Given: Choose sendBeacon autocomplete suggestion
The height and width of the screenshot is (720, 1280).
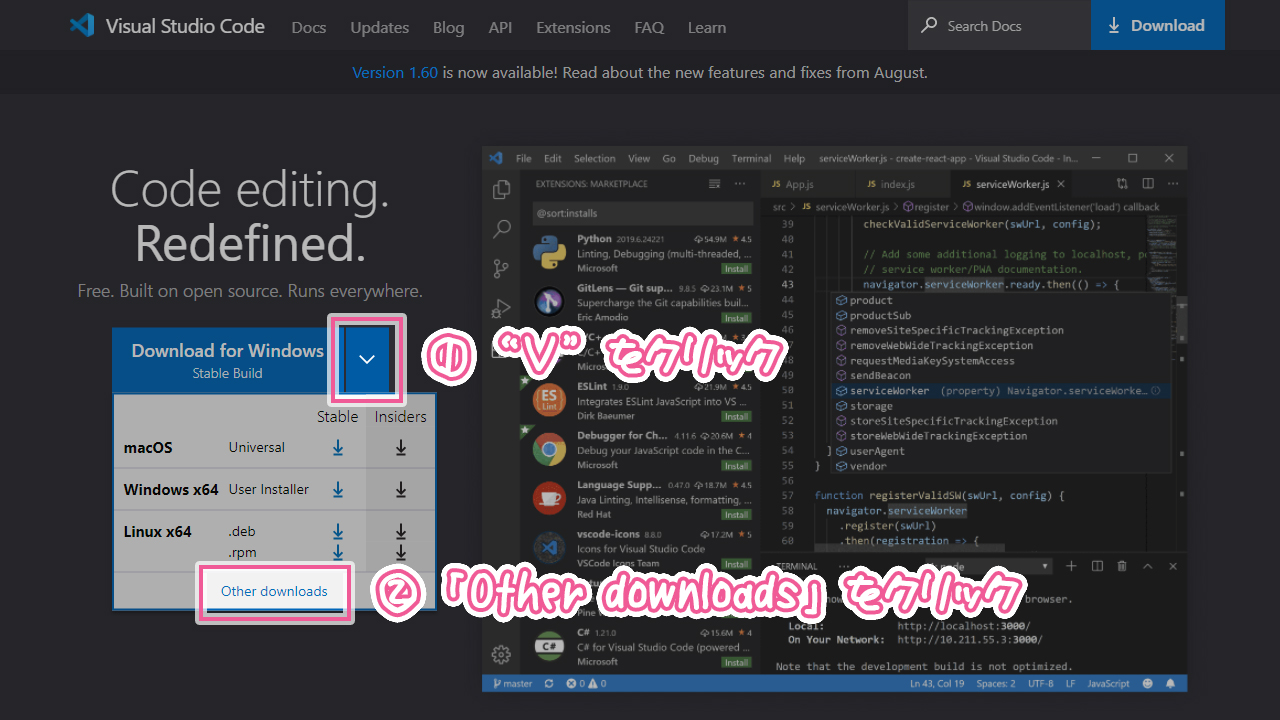Looking at the screenshot, I should [1000, 376].
